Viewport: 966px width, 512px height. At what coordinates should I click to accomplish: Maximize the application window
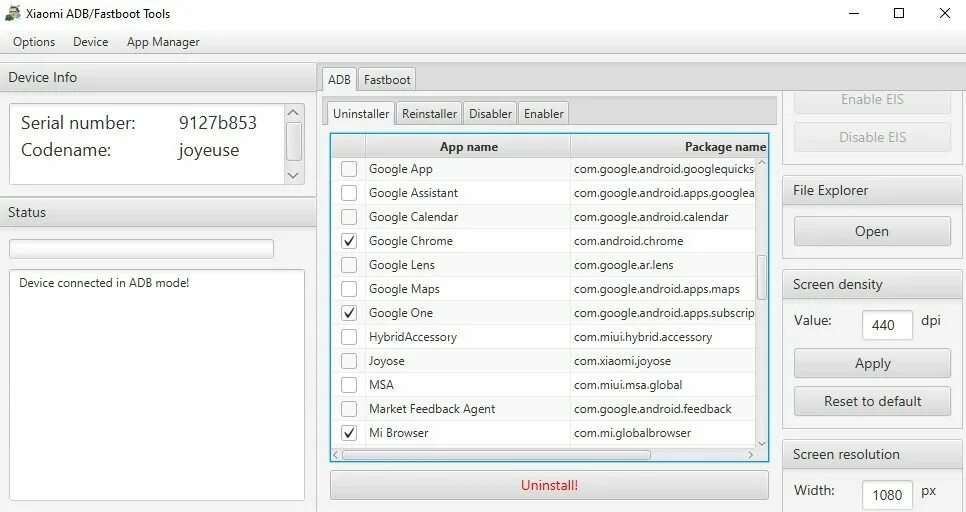click(x=899, y=13)
